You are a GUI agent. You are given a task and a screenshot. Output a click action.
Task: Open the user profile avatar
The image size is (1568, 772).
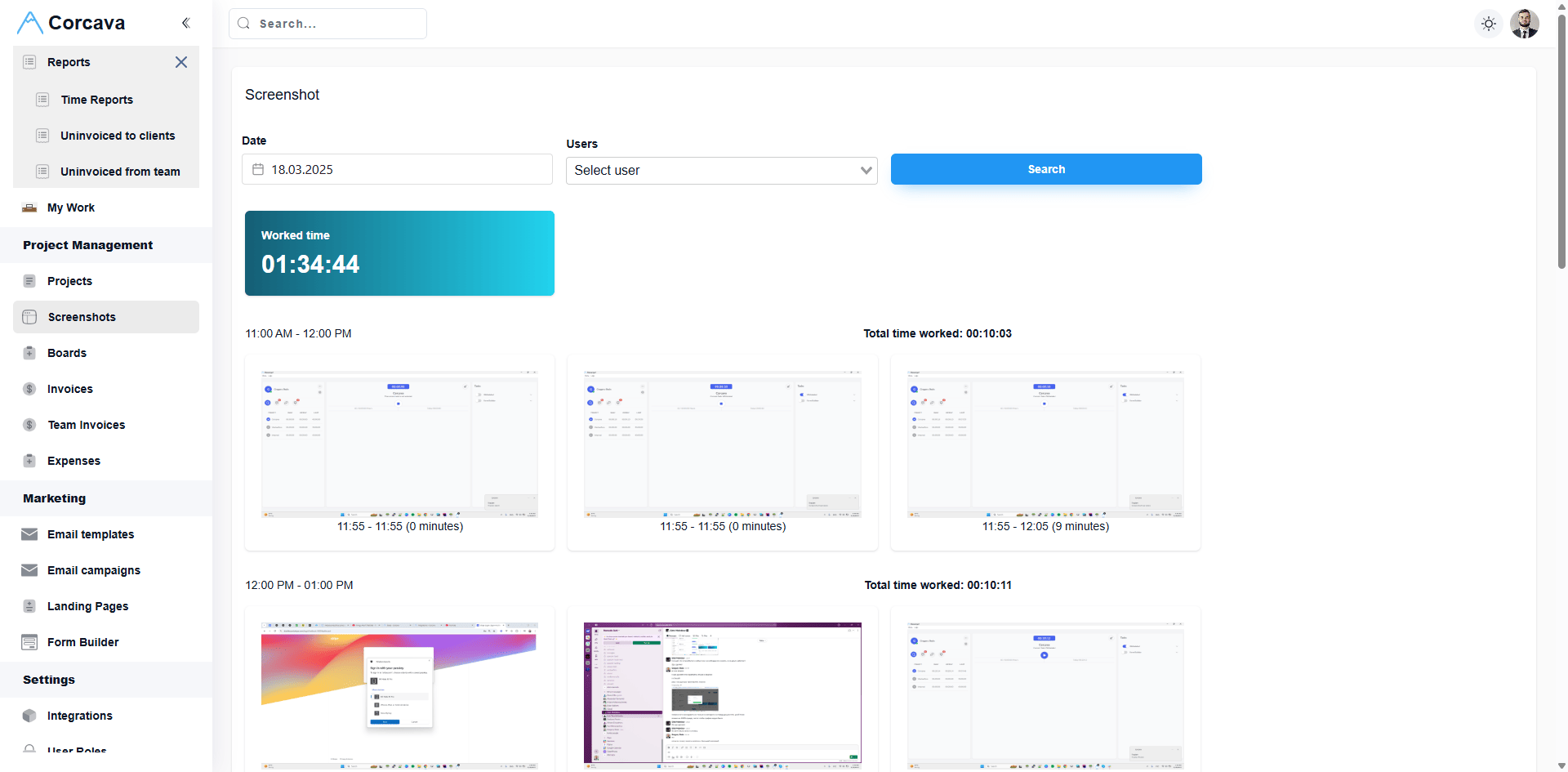(x=1524, y=24)
